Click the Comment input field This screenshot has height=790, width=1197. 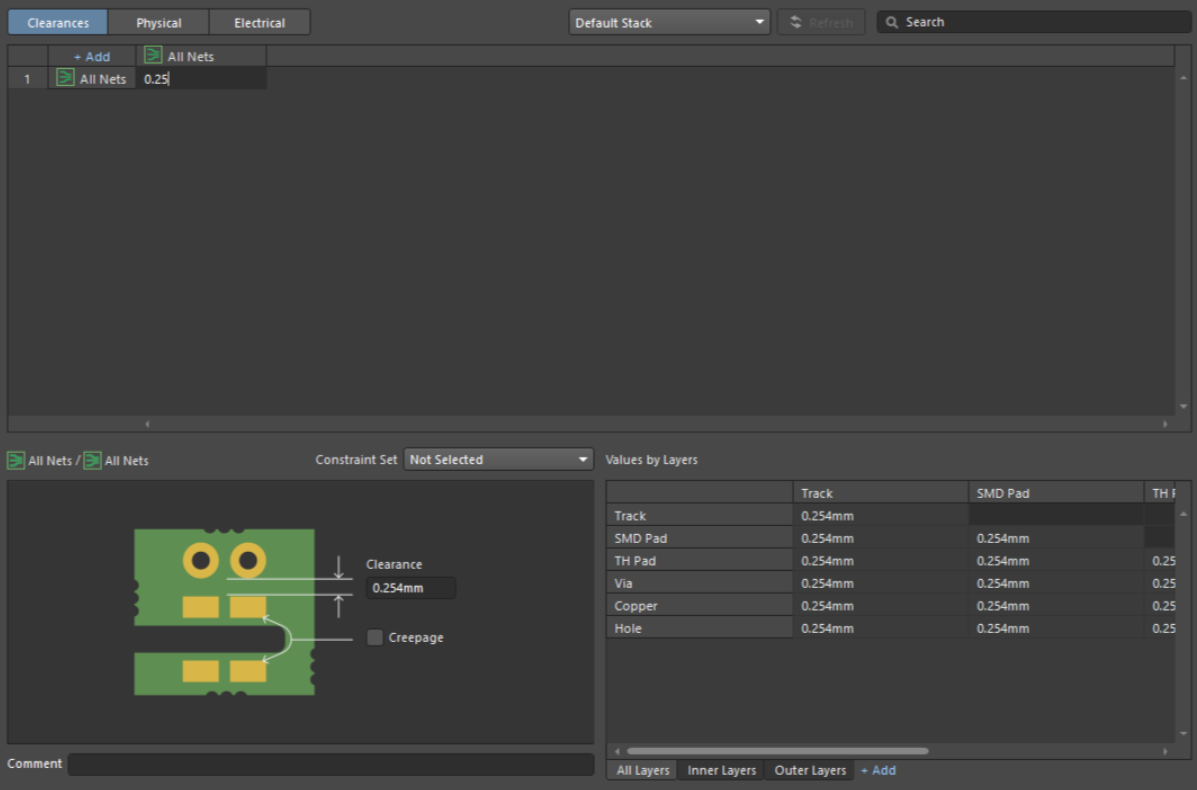click(x=330, y=764)
